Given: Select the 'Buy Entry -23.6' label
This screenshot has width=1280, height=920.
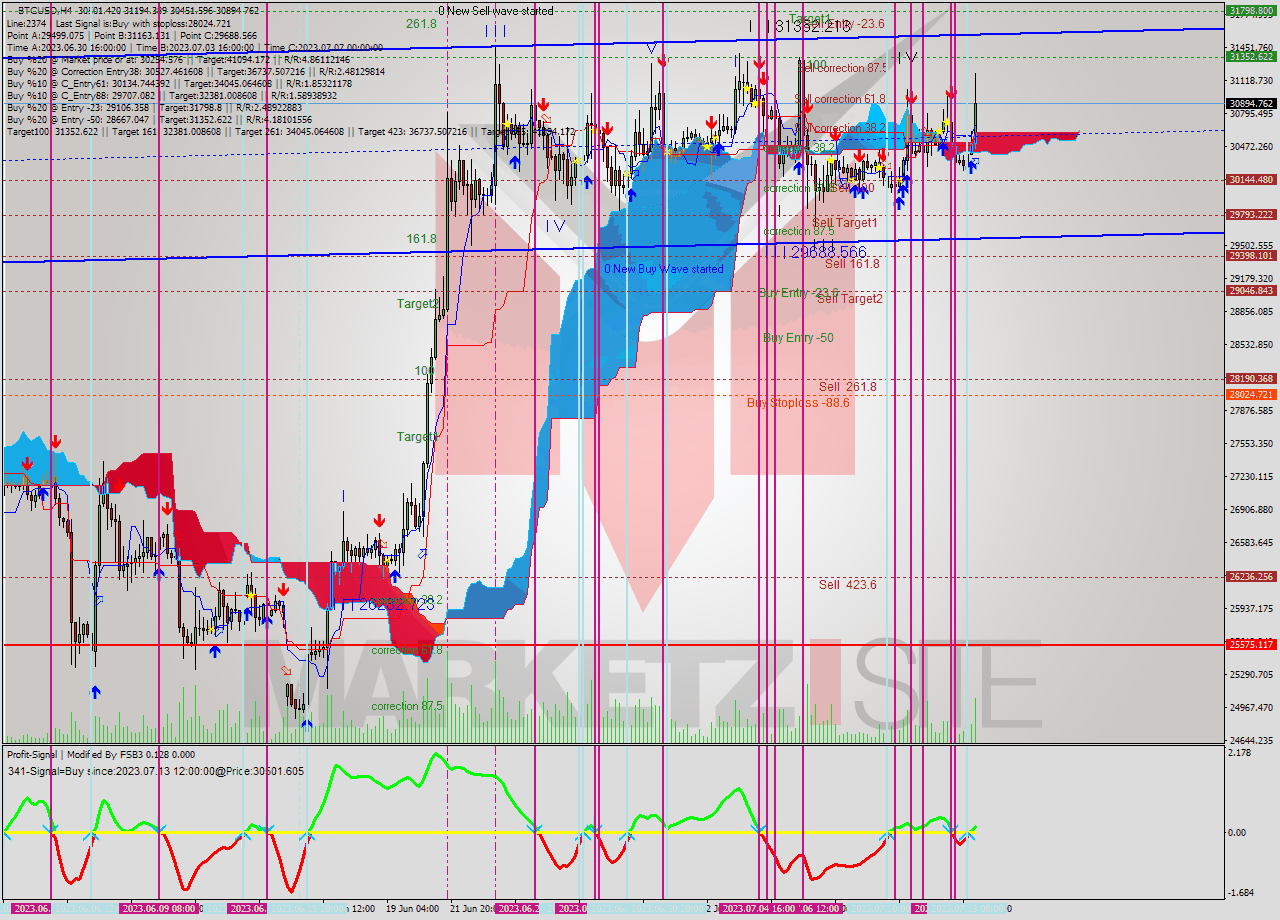Looking at the screenshot, I should [x=798, y=292].
